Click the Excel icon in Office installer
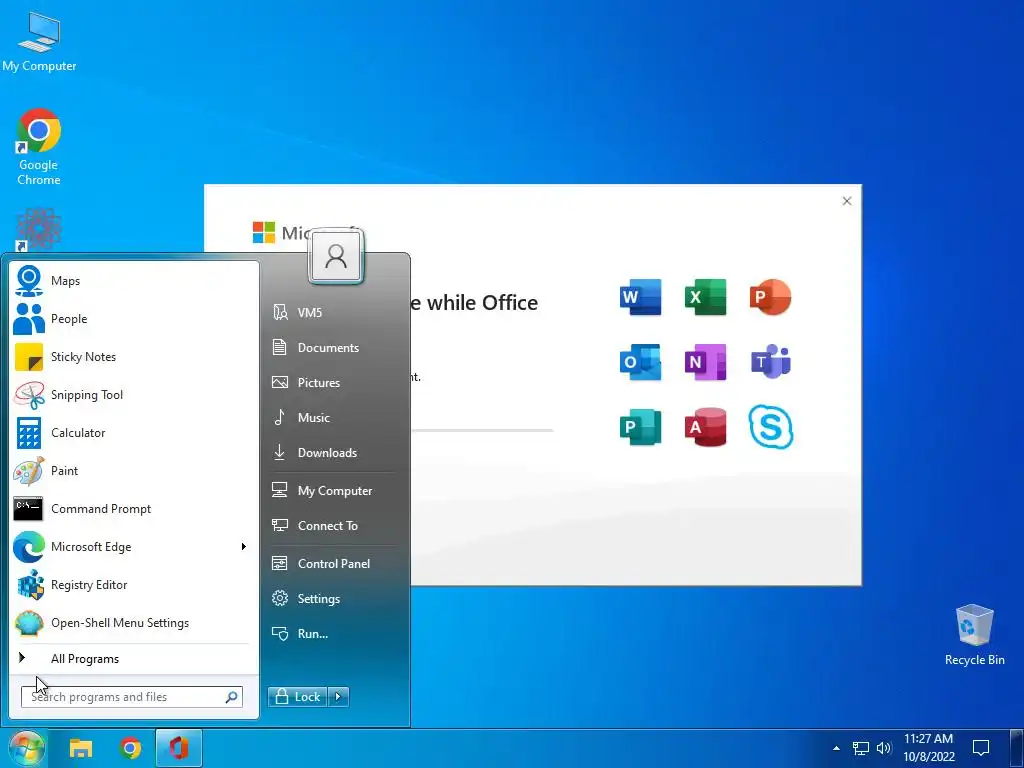The height and width of the screenshot is (768, 1024). 705,297
